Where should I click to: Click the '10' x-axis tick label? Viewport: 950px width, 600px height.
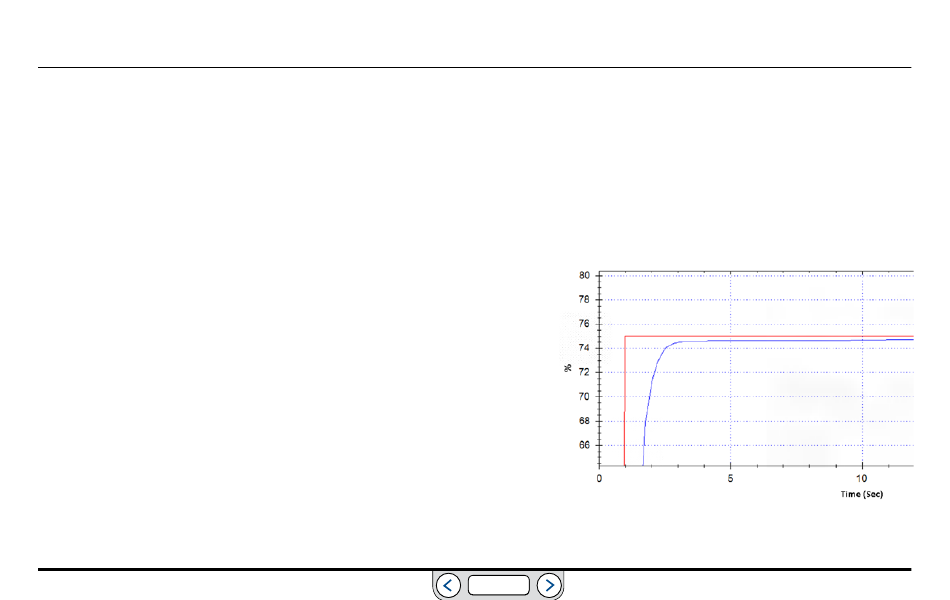coord(862,479)
